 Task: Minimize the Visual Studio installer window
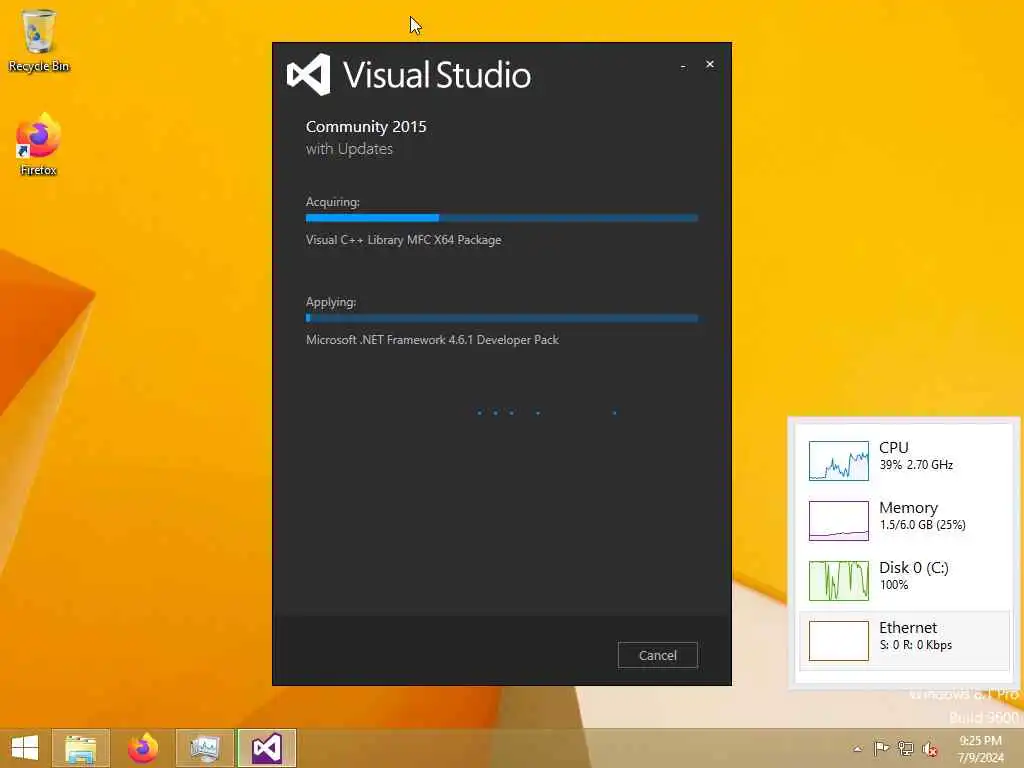683,65
